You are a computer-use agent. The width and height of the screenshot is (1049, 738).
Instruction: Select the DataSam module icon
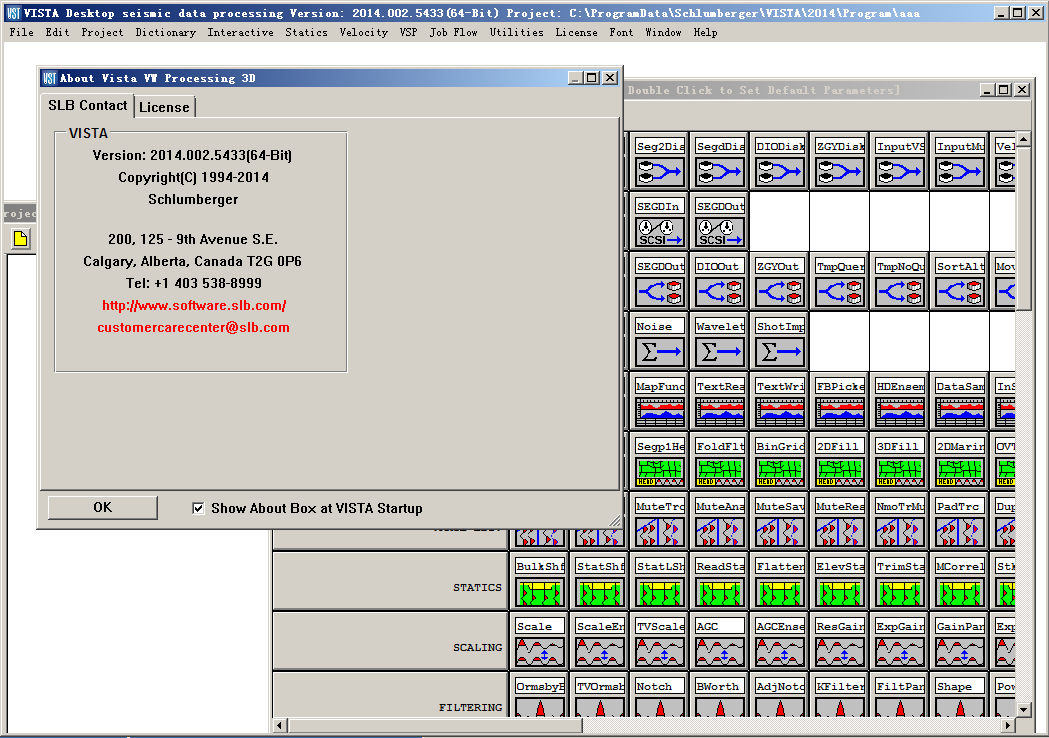[960, 412]
